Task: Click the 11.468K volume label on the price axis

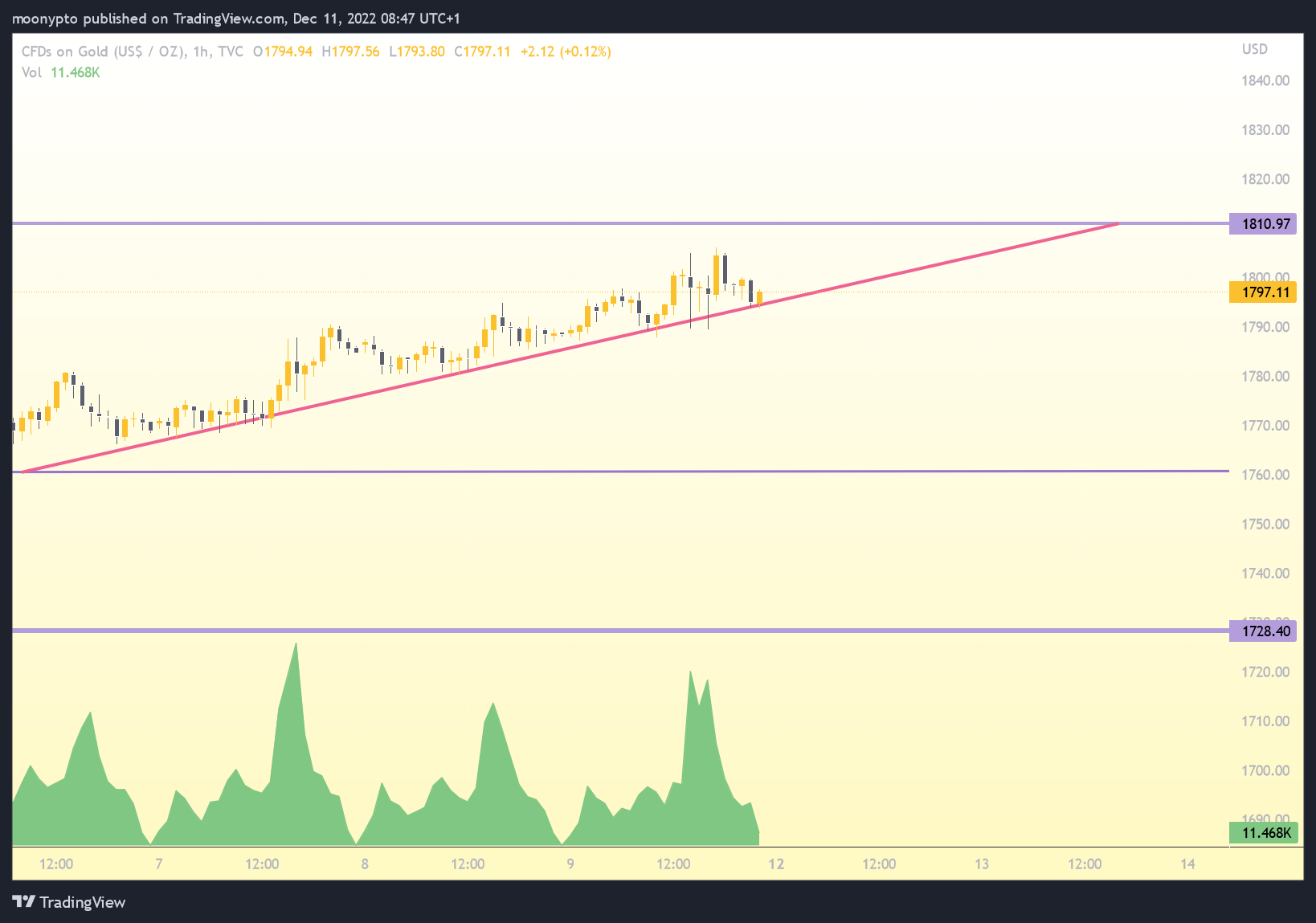Action: pos(1263,833)
